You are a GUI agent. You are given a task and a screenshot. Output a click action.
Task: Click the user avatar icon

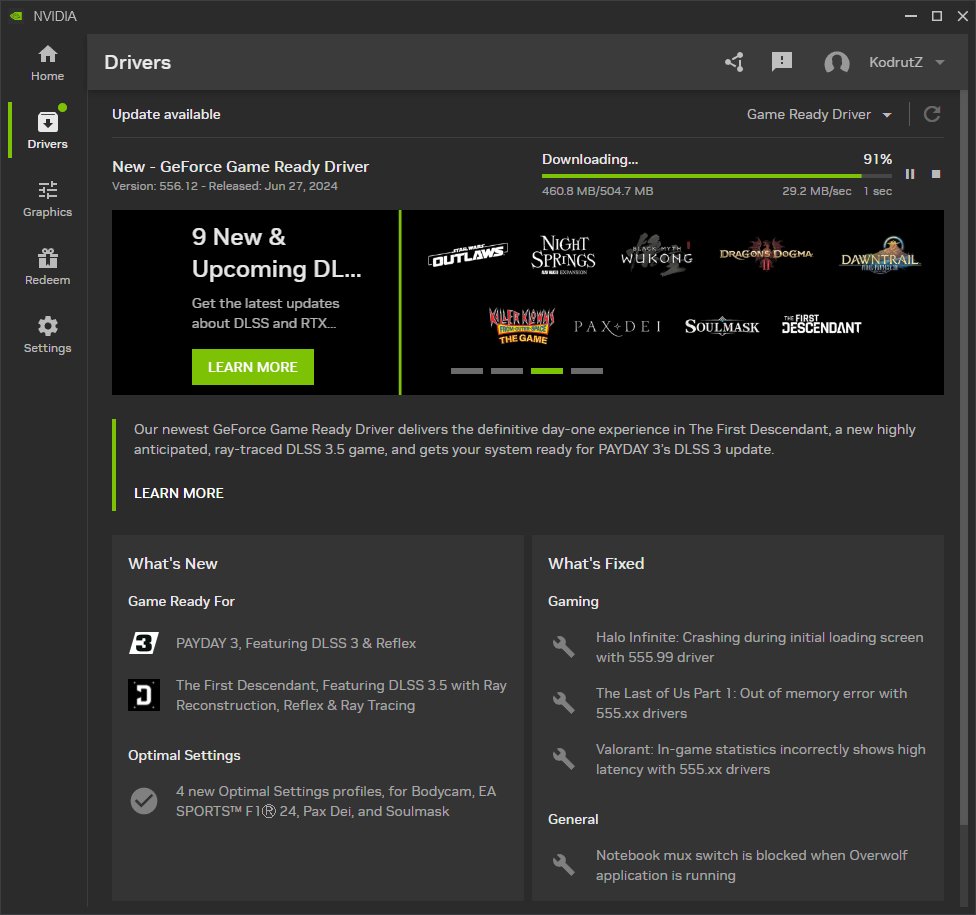coord(837,62)
